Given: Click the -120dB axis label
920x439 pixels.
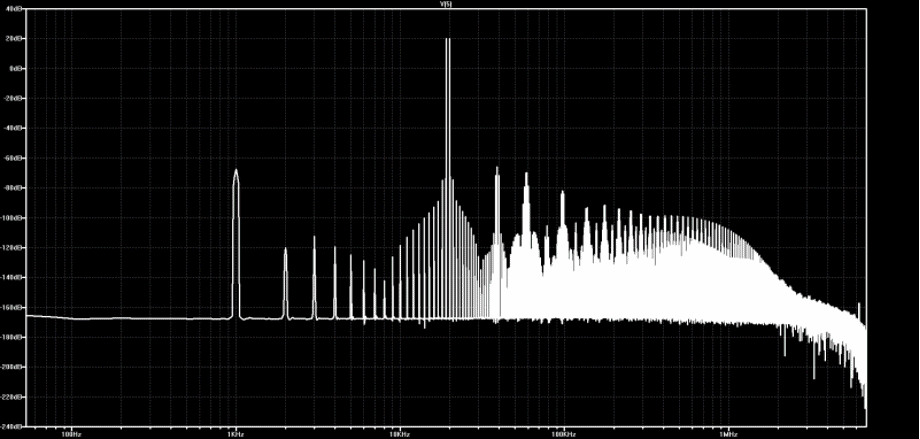Looking at the screenshot, I should point(13,248).
